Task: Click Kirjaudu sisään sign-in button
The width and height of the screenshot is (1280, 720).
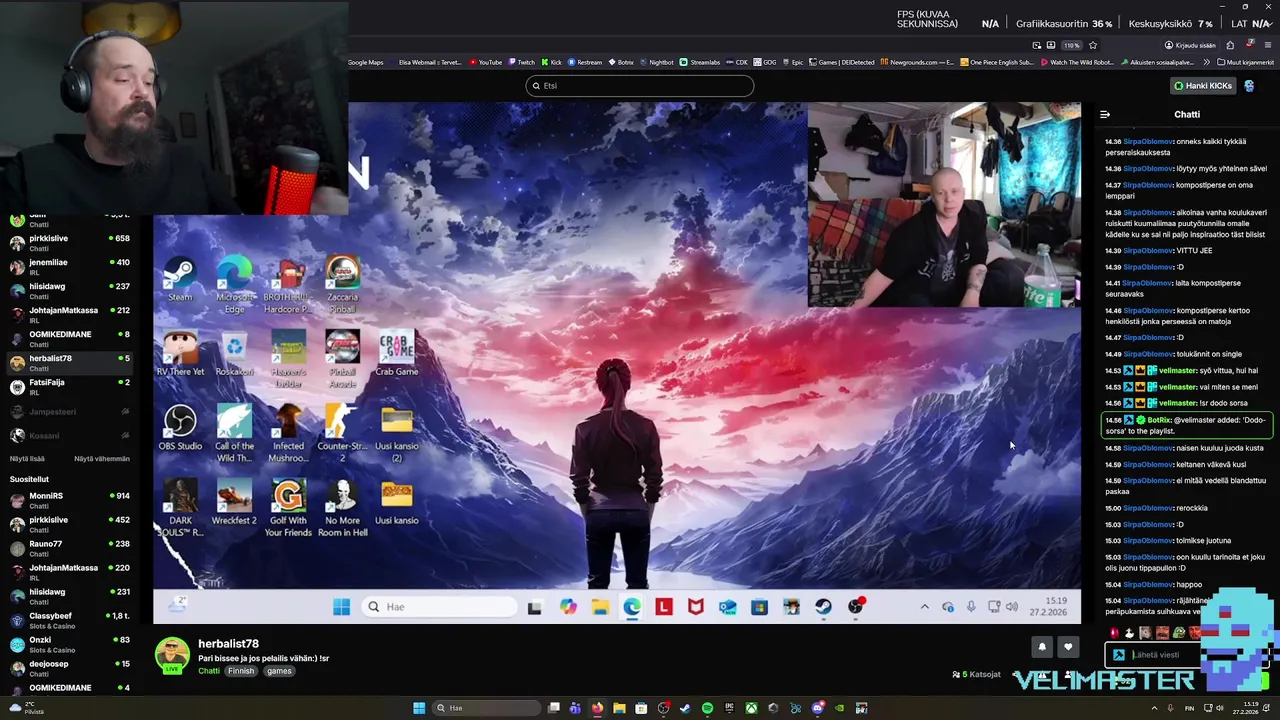Action: click(x=1190, y=45)
